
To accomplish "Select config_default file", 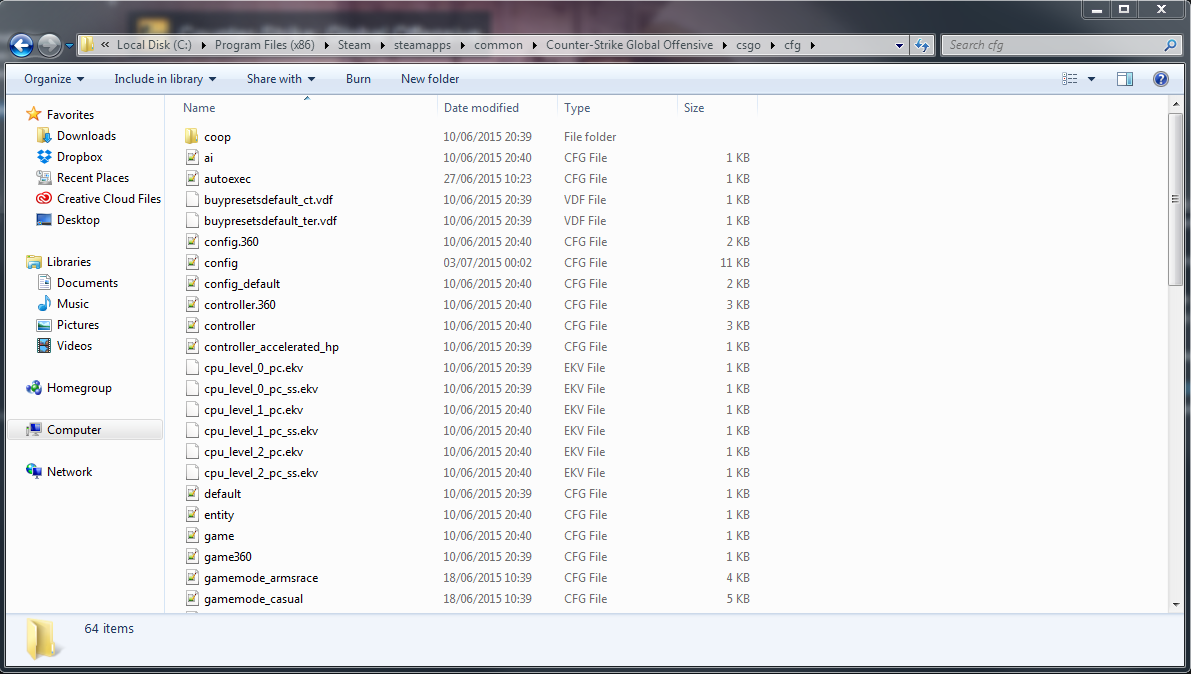I will coord(242,284).
